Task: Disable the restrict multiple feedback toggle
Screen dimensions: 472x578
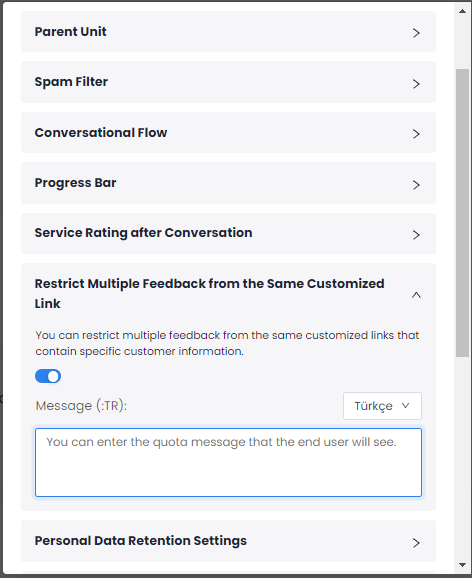Action: (48, 376)
